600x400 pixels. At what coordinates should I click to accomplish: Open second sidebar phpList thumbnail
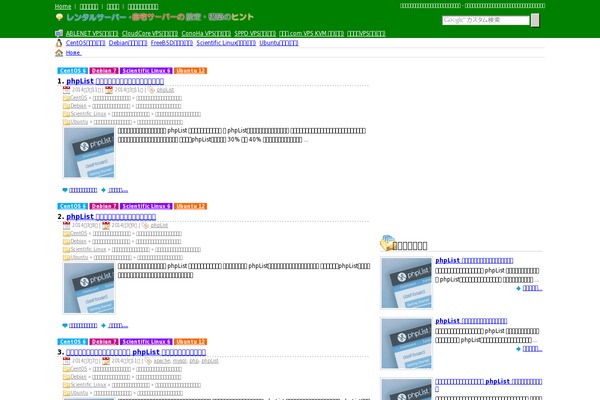coord(406,344)
